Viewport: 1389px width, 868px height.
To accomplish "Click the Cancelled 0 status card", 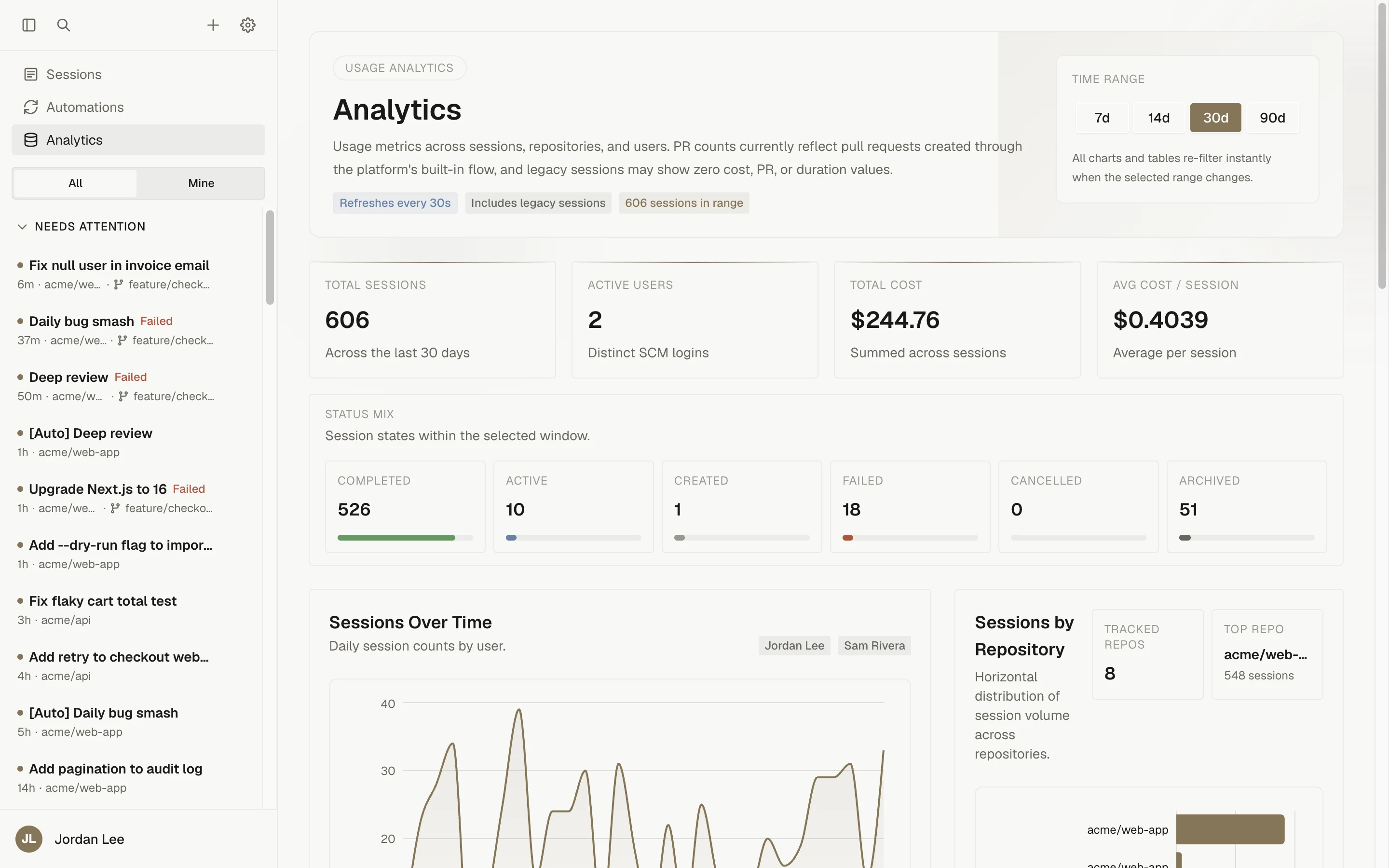I will [x=1078, y=506].
